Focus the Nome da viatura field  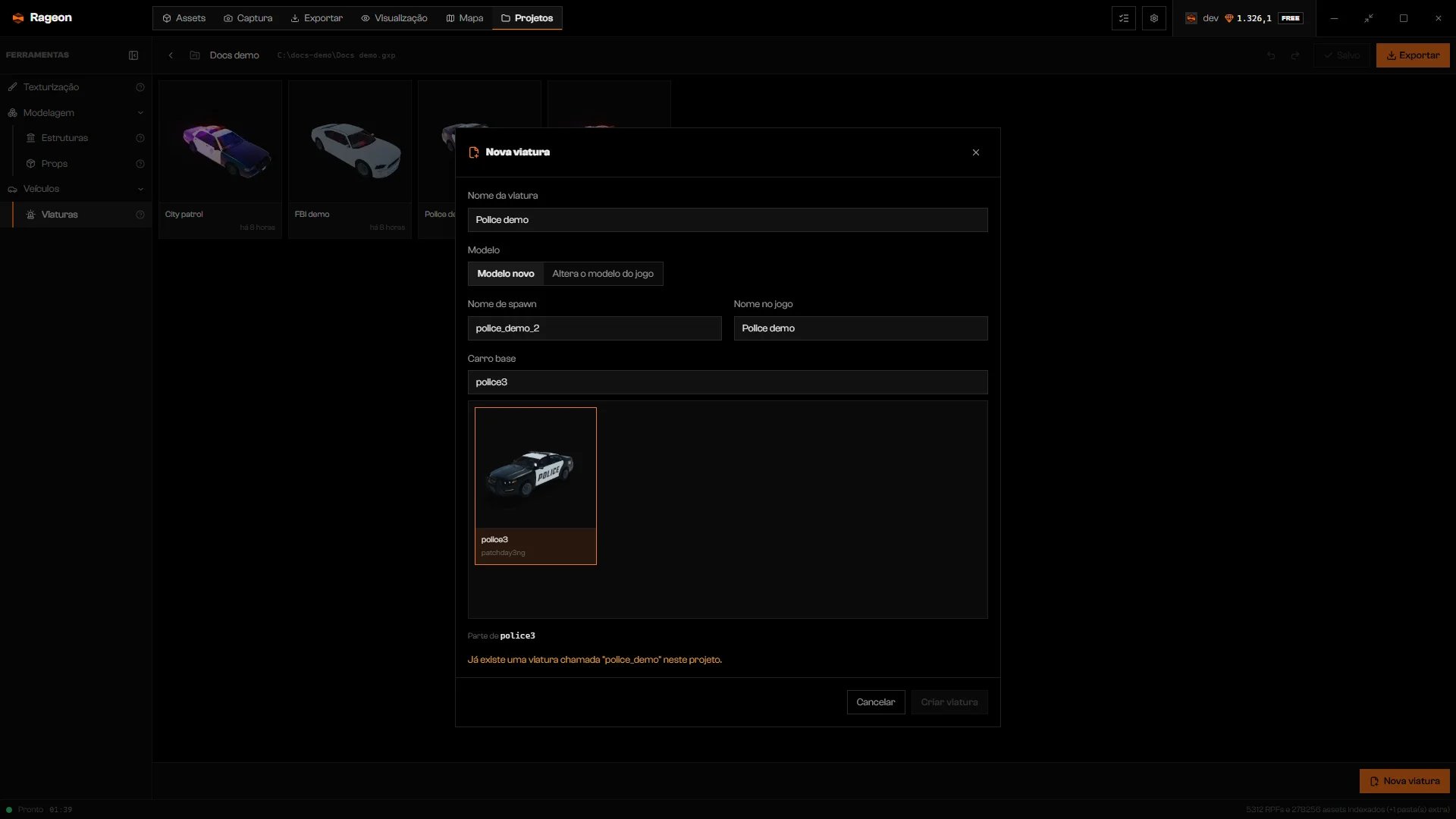point(727,220)
